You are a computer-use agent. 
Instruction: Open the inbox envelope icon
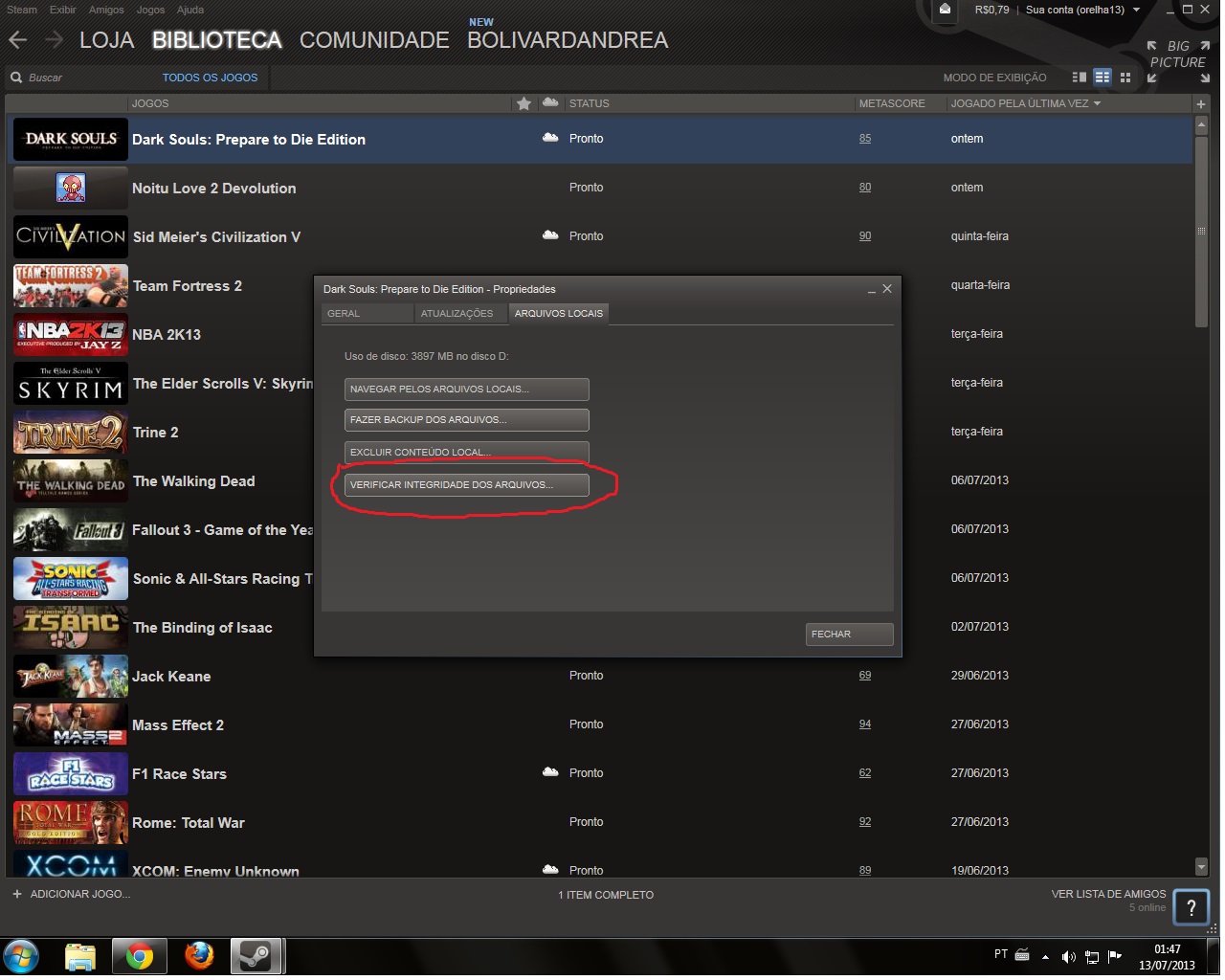945,10
